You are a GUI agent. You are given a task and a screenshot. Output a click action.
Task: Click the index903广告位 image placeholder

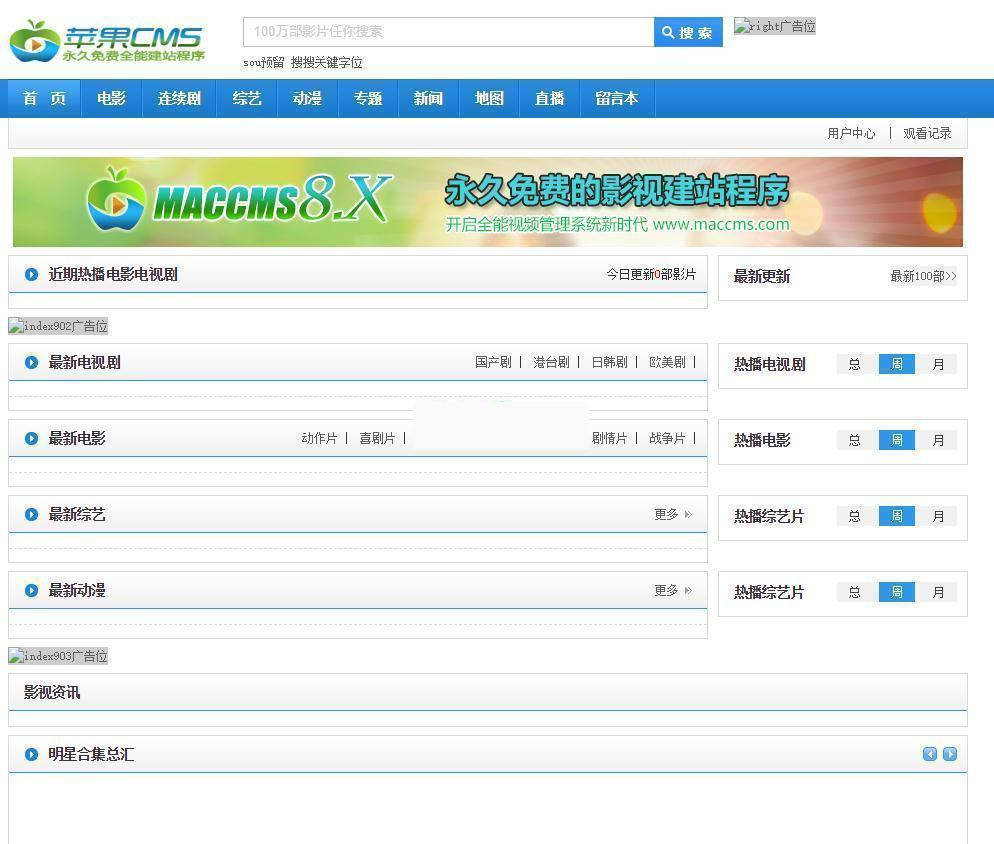tap(58, 656)
